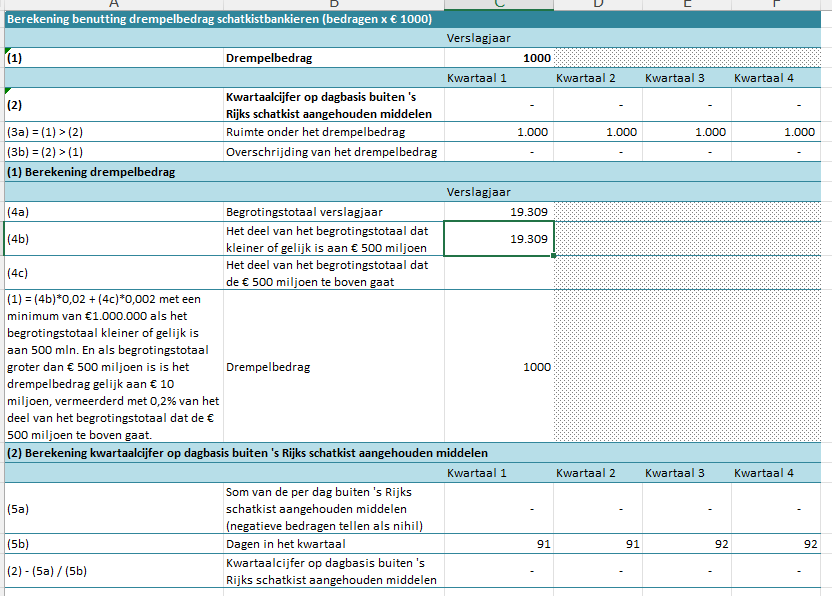
Task: Select 'de € 500 miljoen te boven gaat' description cell
Action: pyautogui.click(x=334, y=273)
